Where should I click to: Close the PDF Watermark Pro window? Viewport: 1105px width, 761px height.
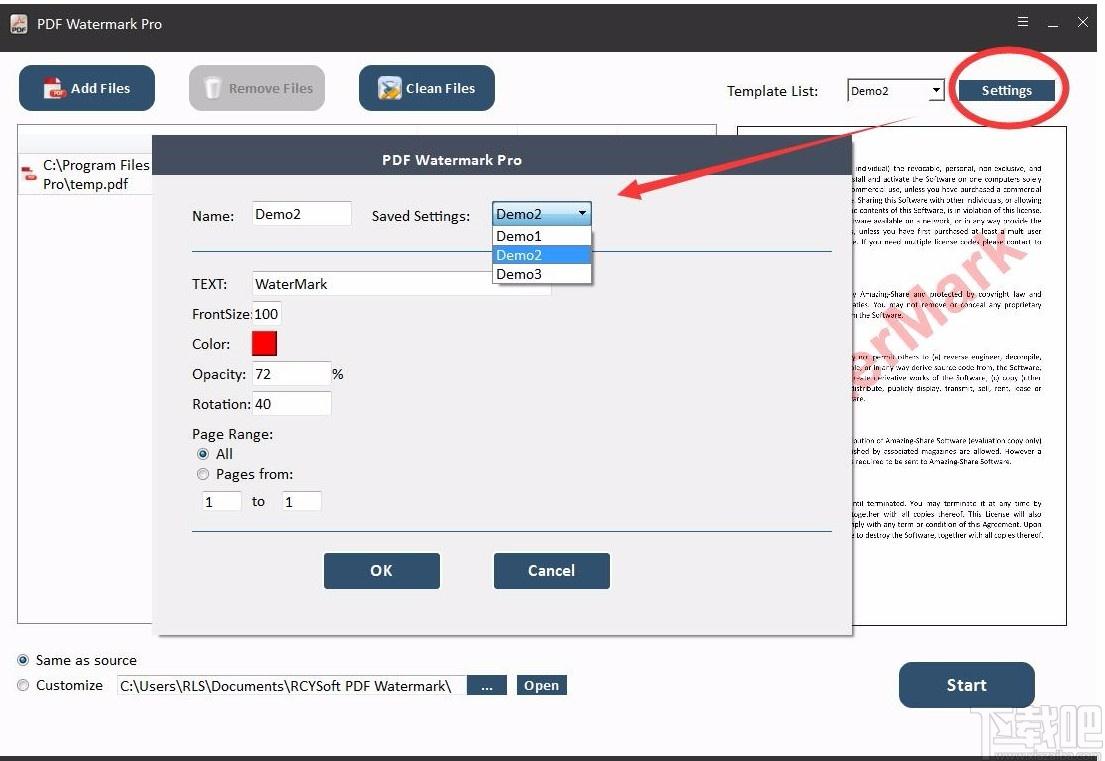(1083, 22)
